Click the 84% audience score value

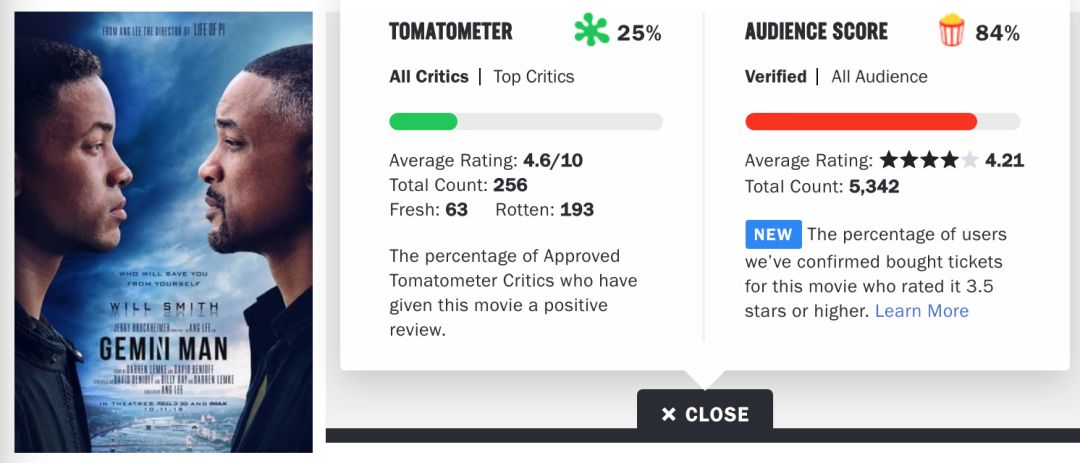tap(997, 32)
